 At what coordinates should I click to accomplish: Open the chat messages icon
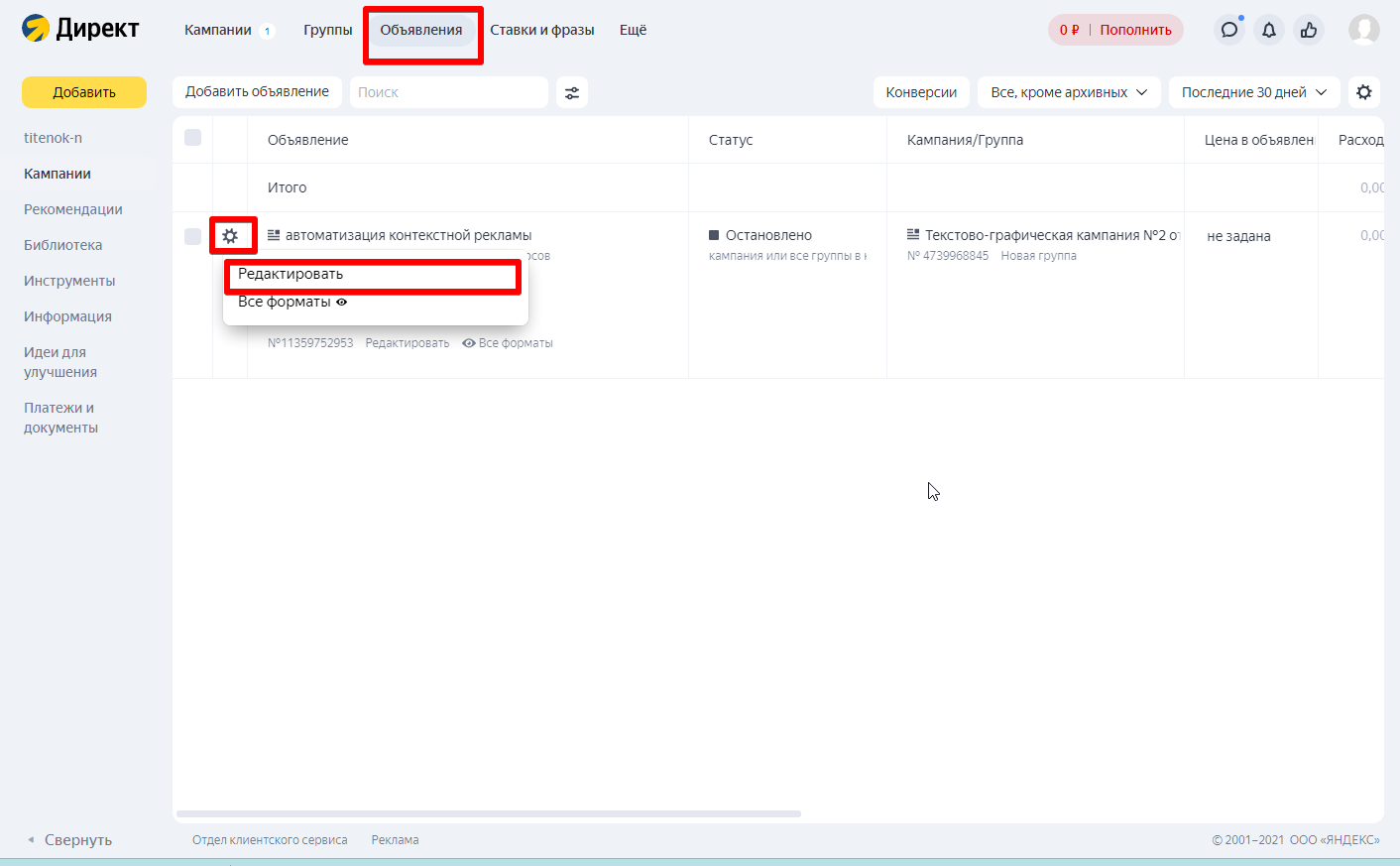pyautogui.click(x=1229, y=30)
